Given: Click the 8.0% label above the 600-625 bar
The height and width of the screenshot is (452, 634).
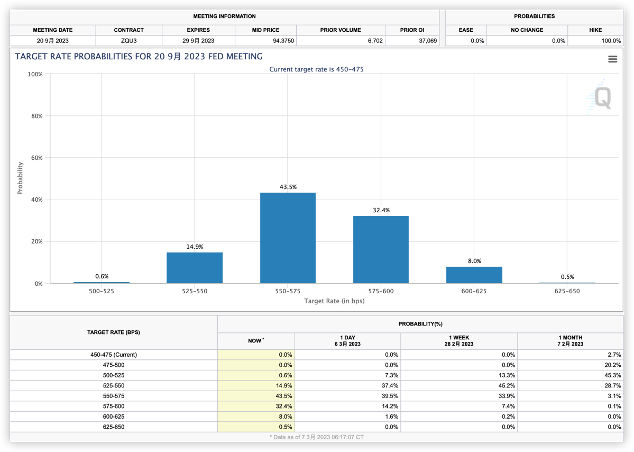Looking at the screenshot, I should (x=474, y=261).
